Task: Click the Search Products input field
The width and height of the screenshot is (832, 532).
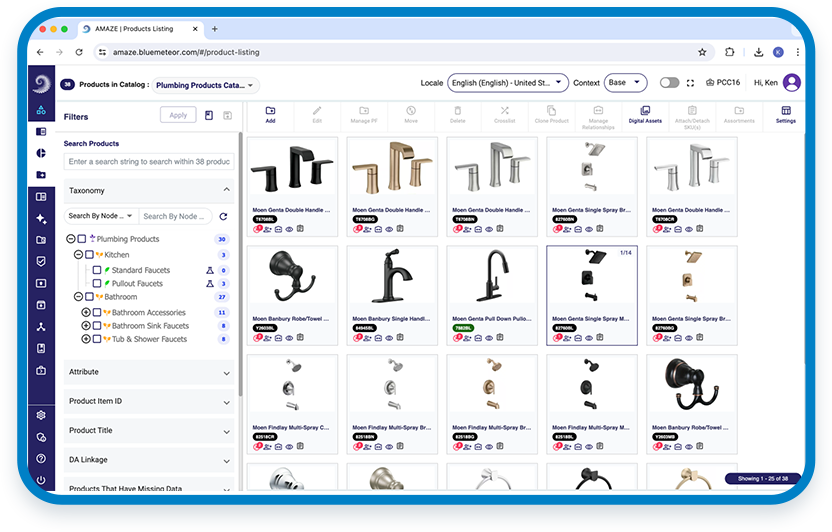Action: point(149,161)
